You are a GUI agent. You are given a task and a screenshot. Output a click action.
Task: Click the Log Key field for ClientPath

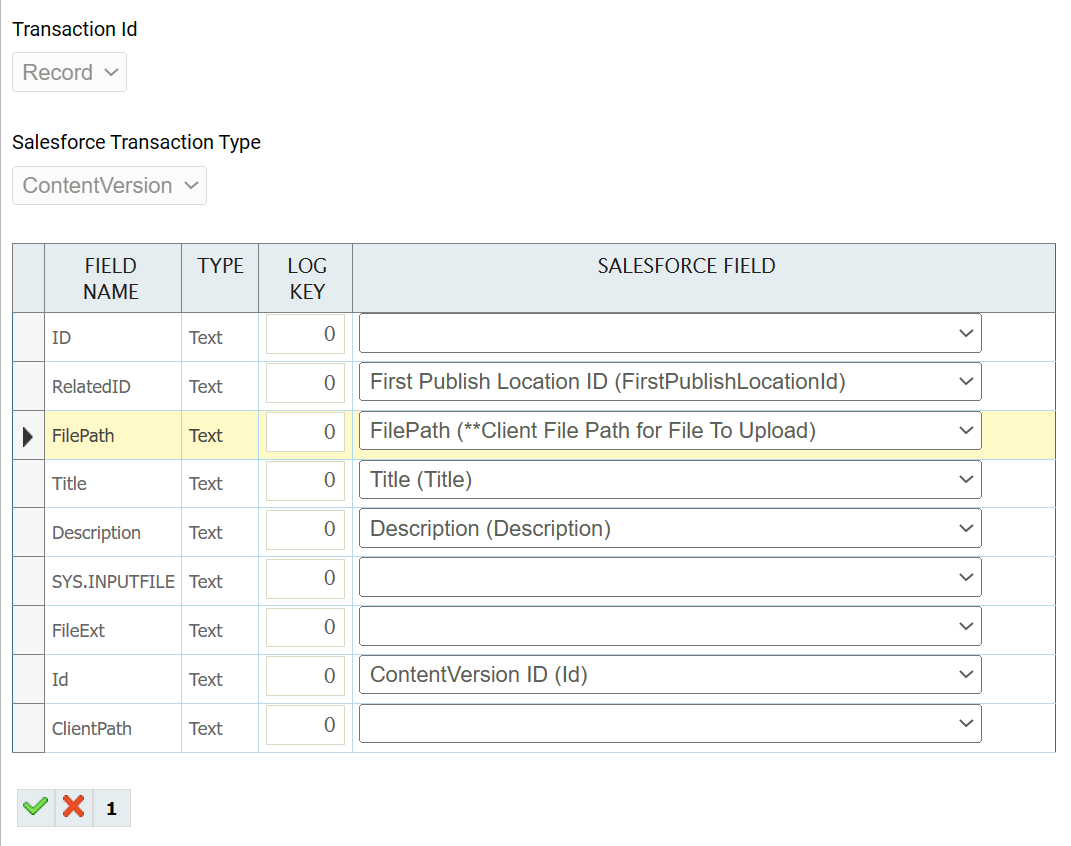[305, 725]
